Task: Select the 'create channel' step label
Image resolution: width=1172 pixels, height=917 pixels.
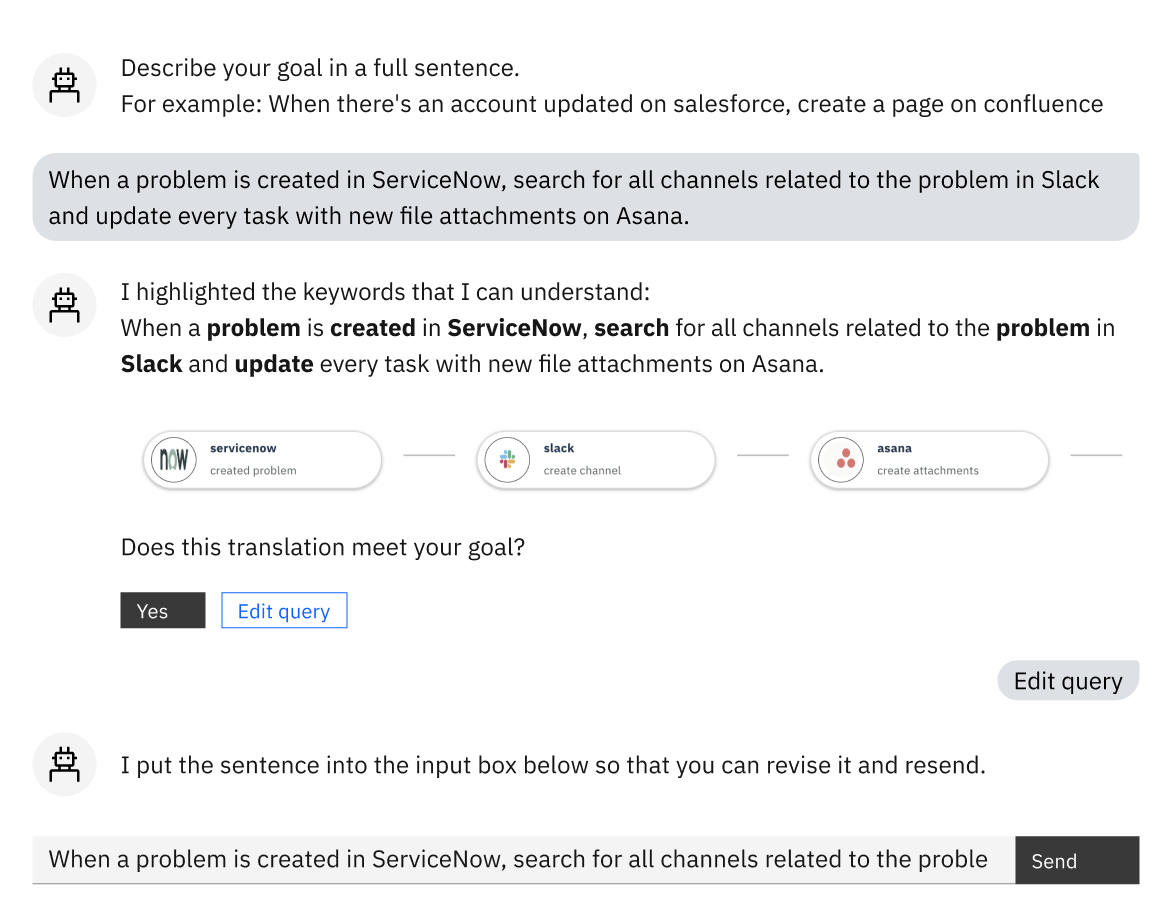Action: click(x=582, y=471)
